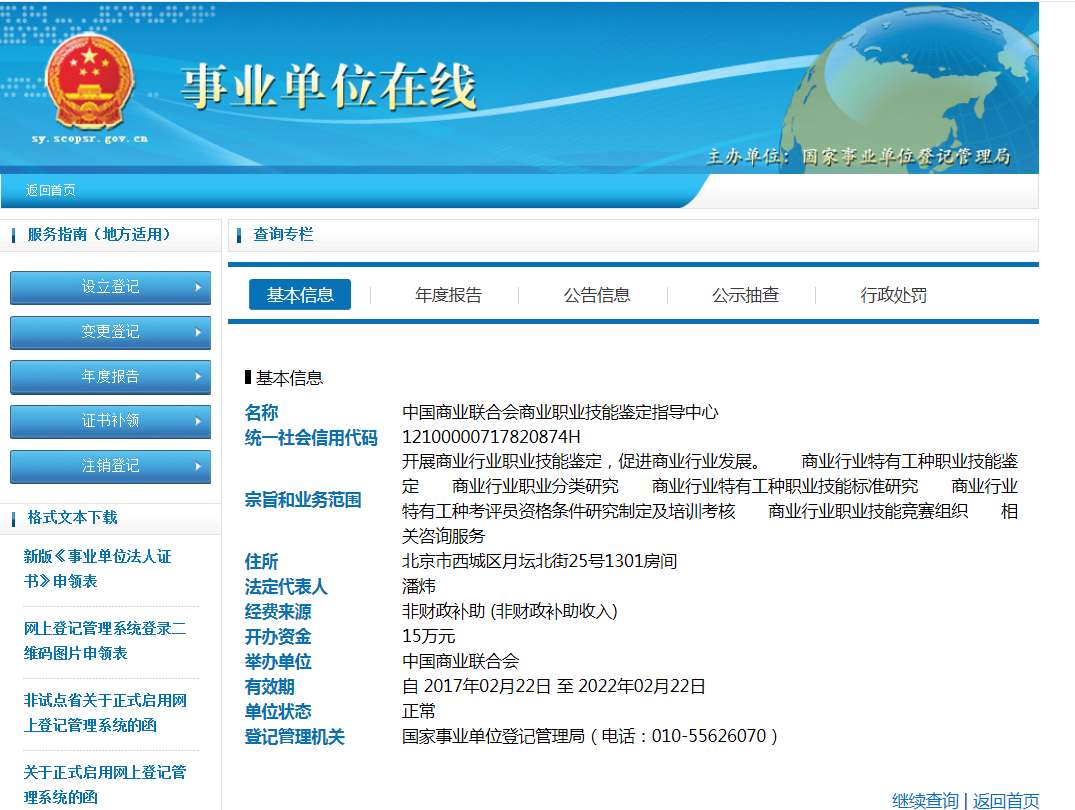This screenshot has width=1075, height=810.
Task: Open 非试点省关于正式启用网上登记管理系统的函 link
Action: point(105,713)
